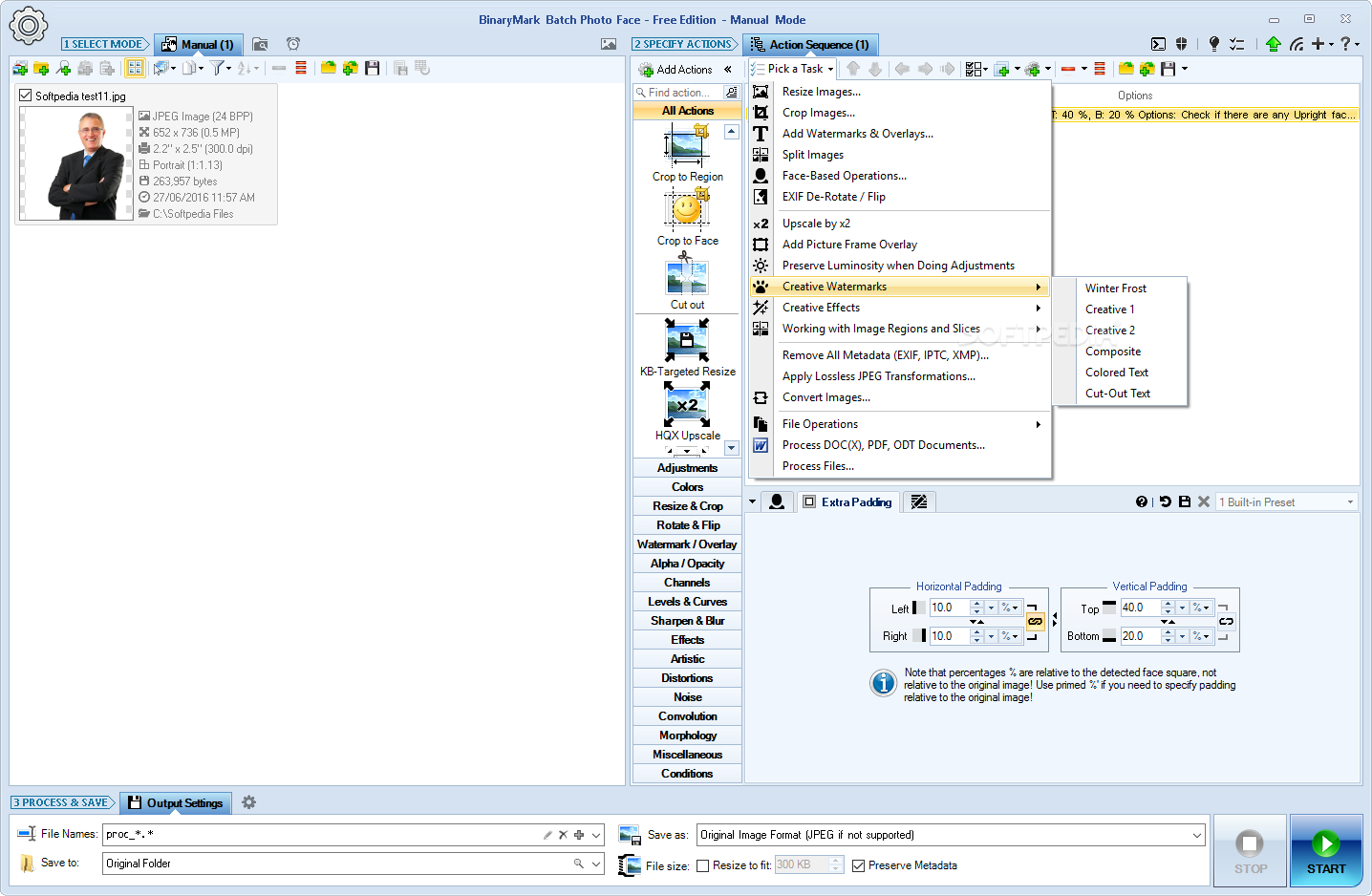Switch to the Action Sequence (1) tab
This screenshot has height=896, width=1372.
coord(810,44)
